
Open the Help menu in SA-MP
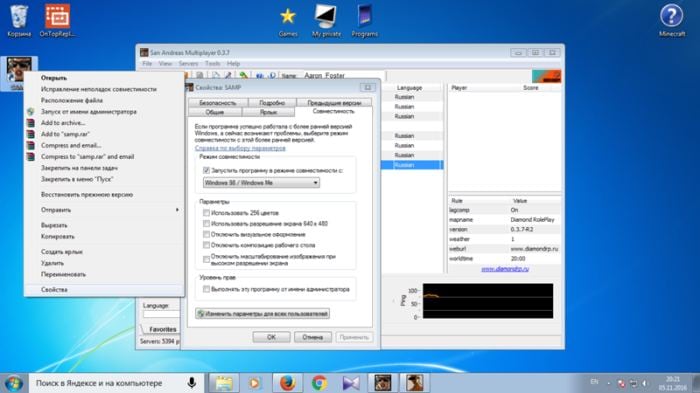click(x=233, y=64)
